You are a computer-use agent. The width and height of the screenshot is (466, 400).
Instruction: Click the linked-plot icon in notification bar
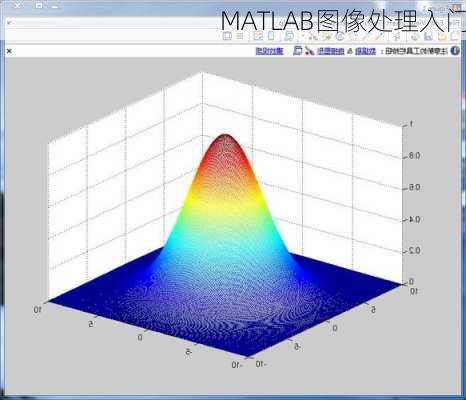pyautogui.click(x=298, y=51)
